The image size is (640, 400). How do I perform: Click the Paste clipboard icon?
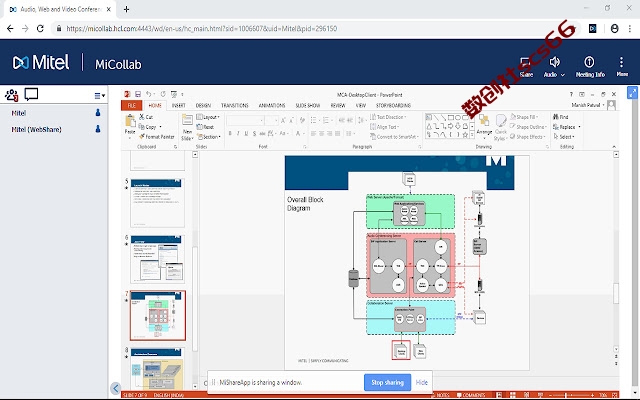click(x=130, y=121)
